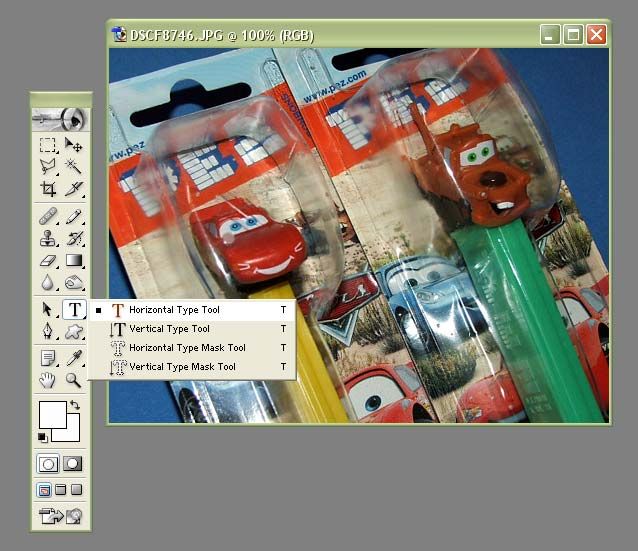Select the Eyedropper tool
Screen dimensions: 638x551
pyautogui.click(x=73, y=358)
